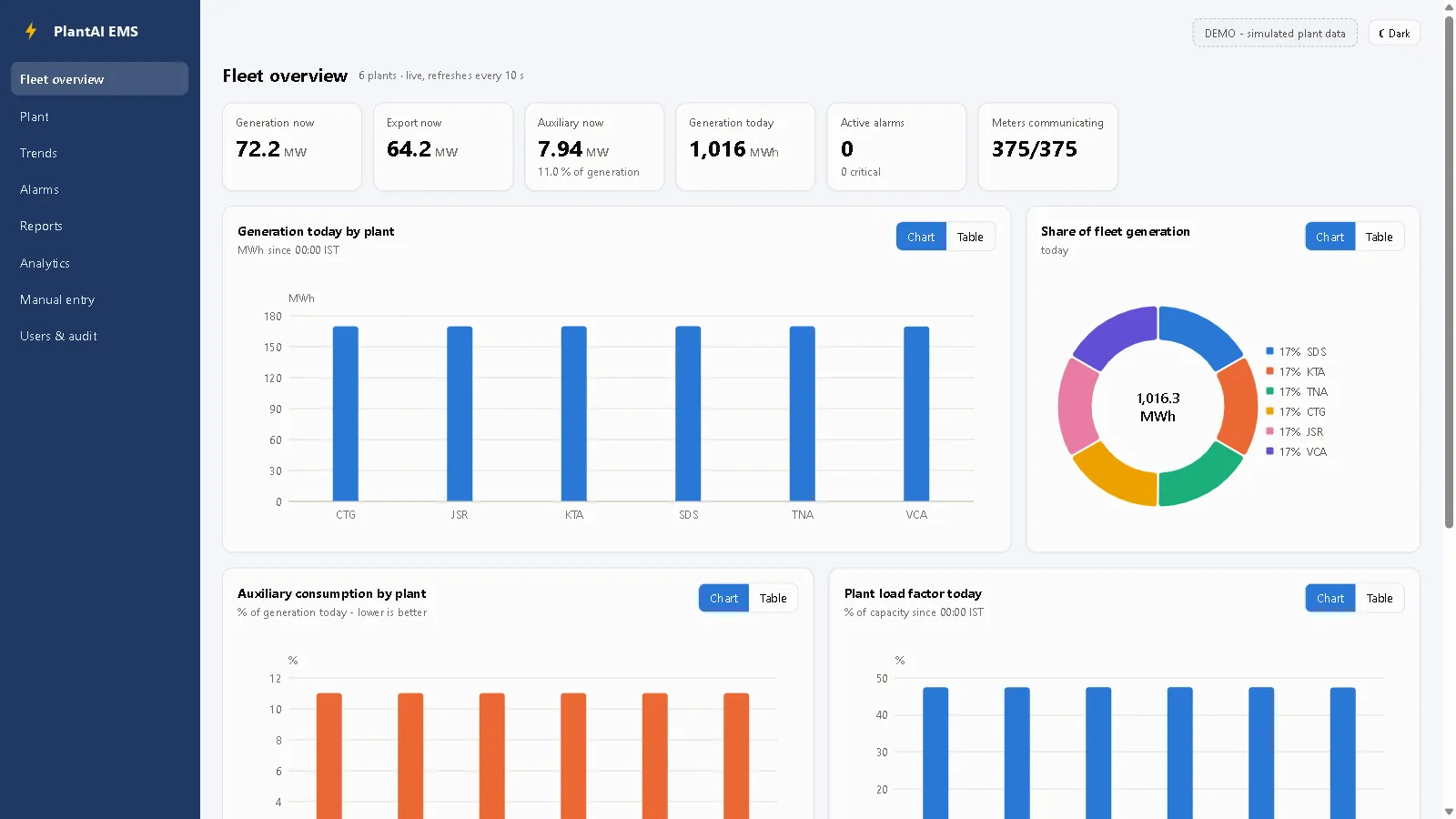This screenshot has width=1456, height=819.
Task: Go to the Plant page
Action: pyautogui.click(x=99, y=116)
